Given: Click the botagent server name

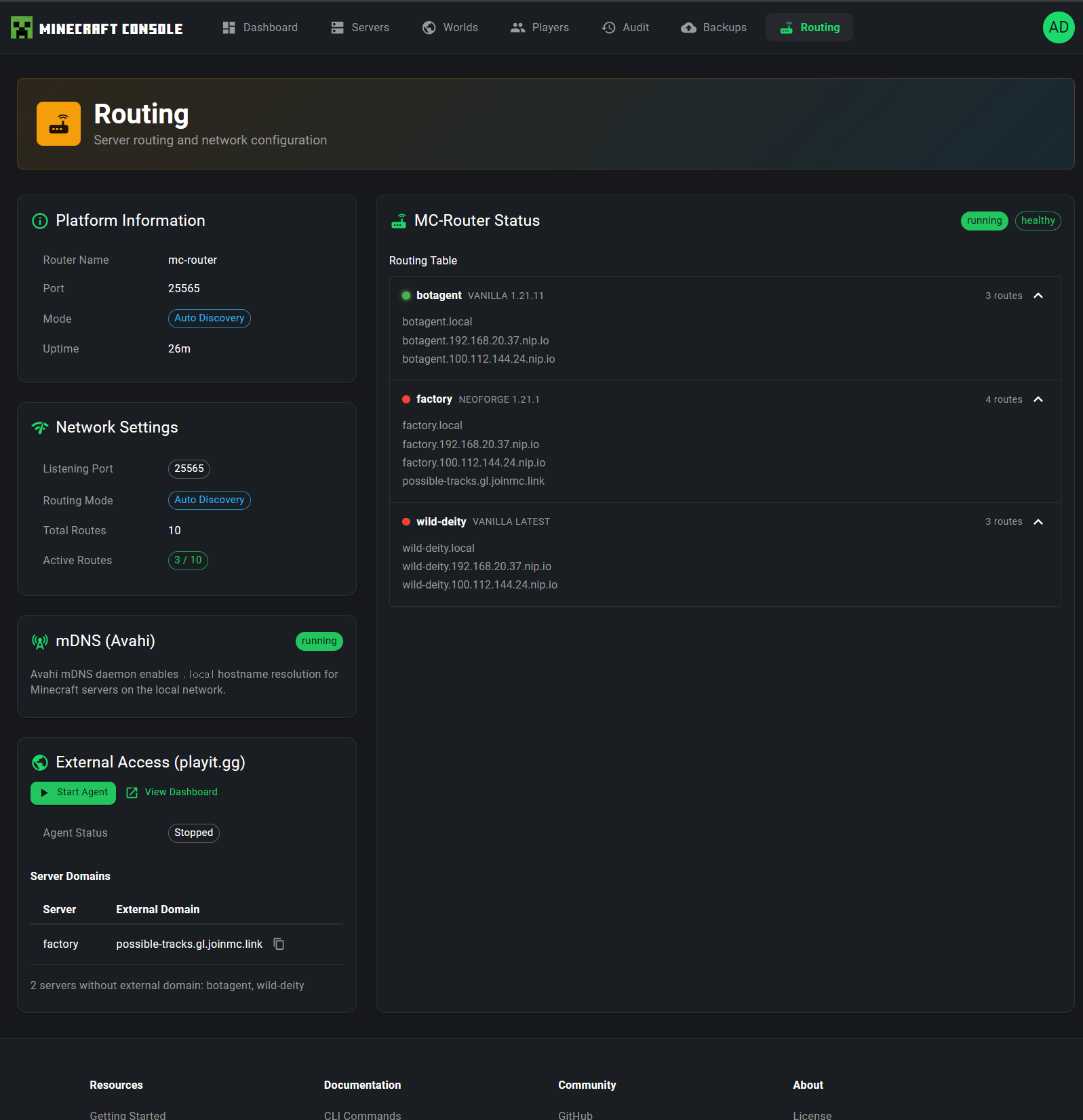Looking at the screenshot, I should 439,296.
